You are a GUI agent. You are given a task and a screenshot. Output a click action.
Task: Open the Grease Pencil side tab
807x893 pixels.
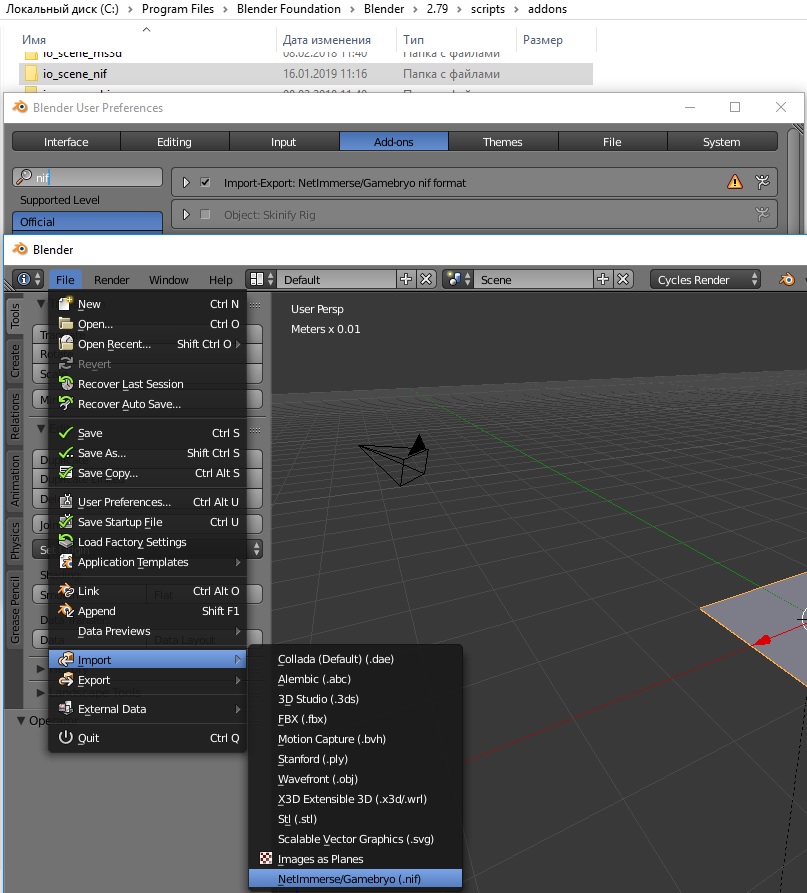(x=15, y=609)
